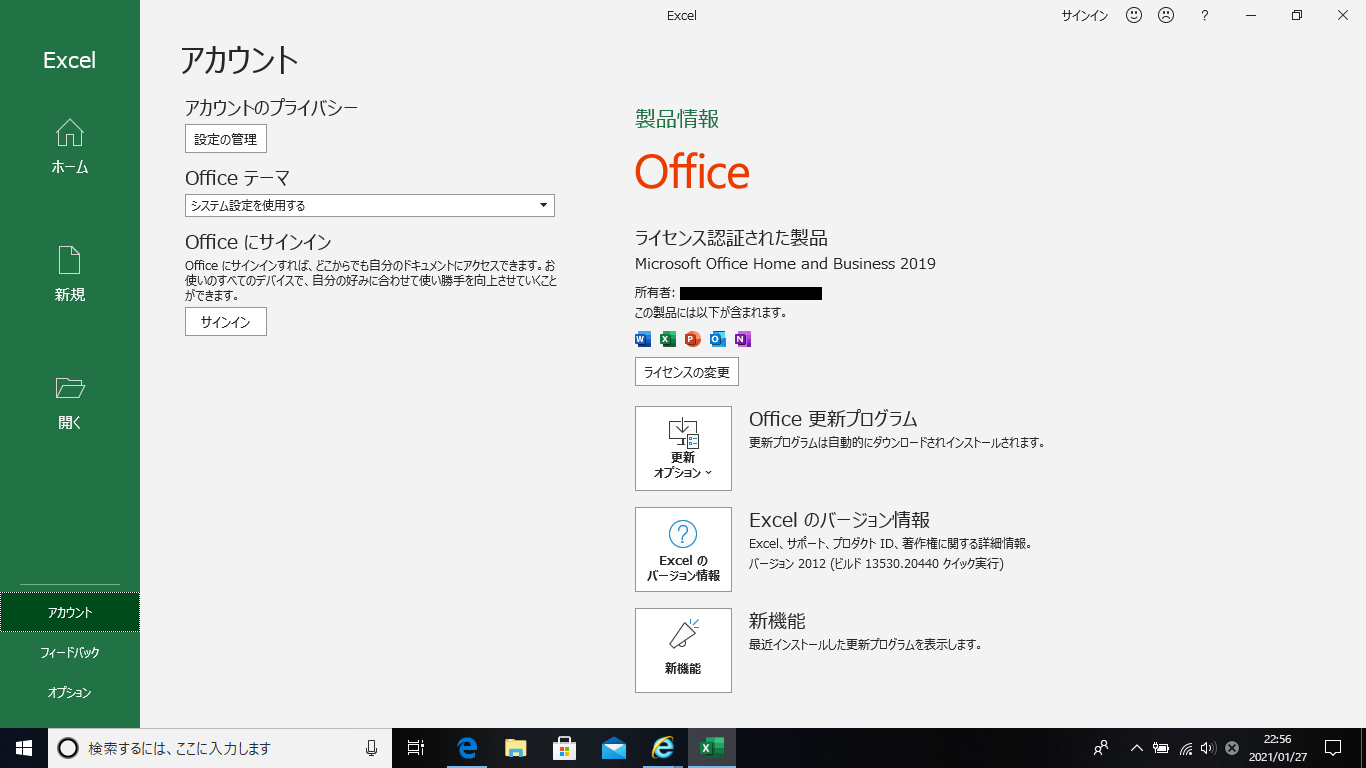Click the Office logo text
Viewport: 1366px width, 768px height.
click(x=692, y=172)
